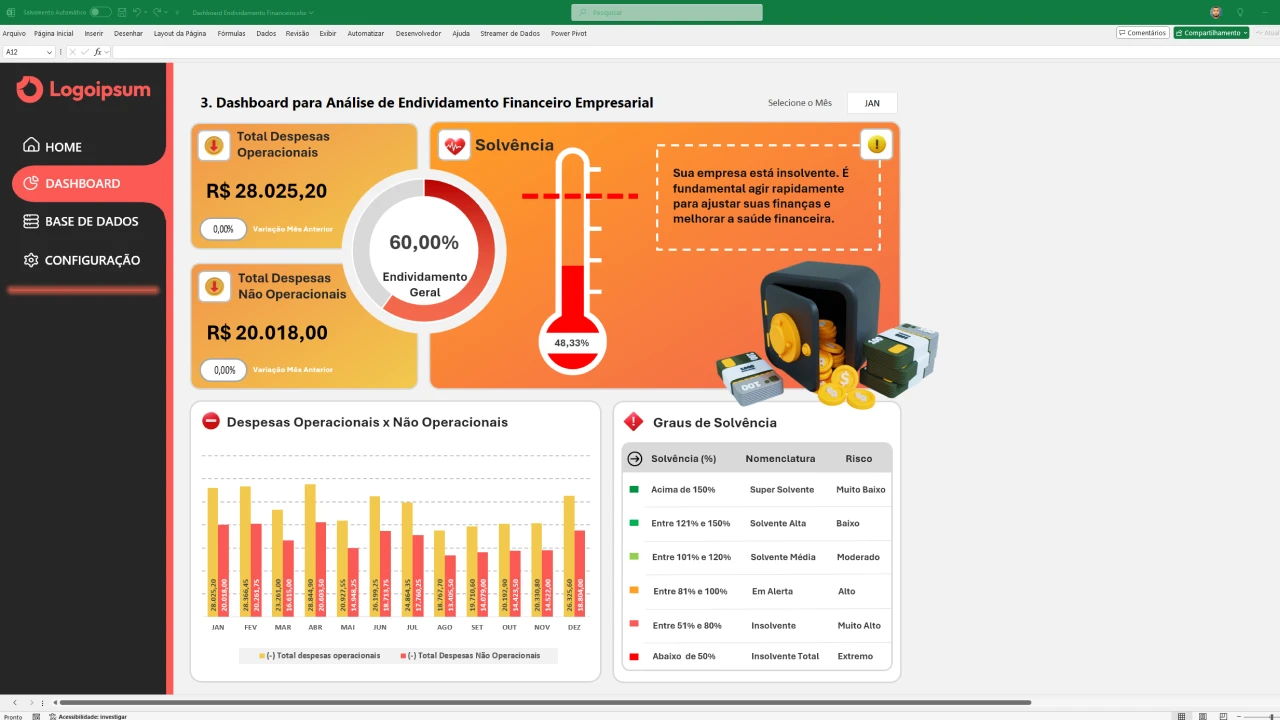Click the heart pulse Solvência icon
Viewport: 1280px width, 720px height.
[455, 146]
